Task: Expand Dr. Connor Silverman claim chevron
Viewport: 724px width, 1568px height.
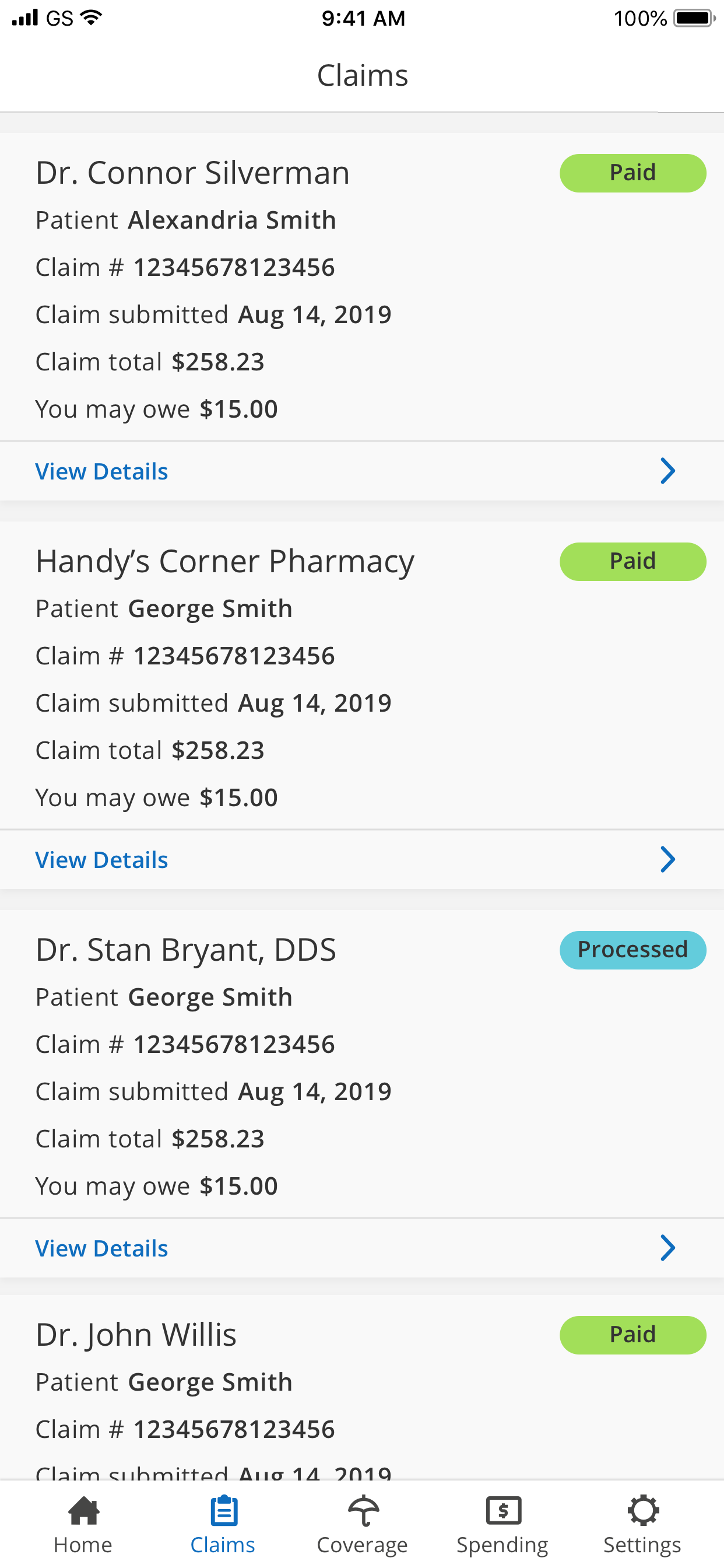Action: click(x=667, y=471)
